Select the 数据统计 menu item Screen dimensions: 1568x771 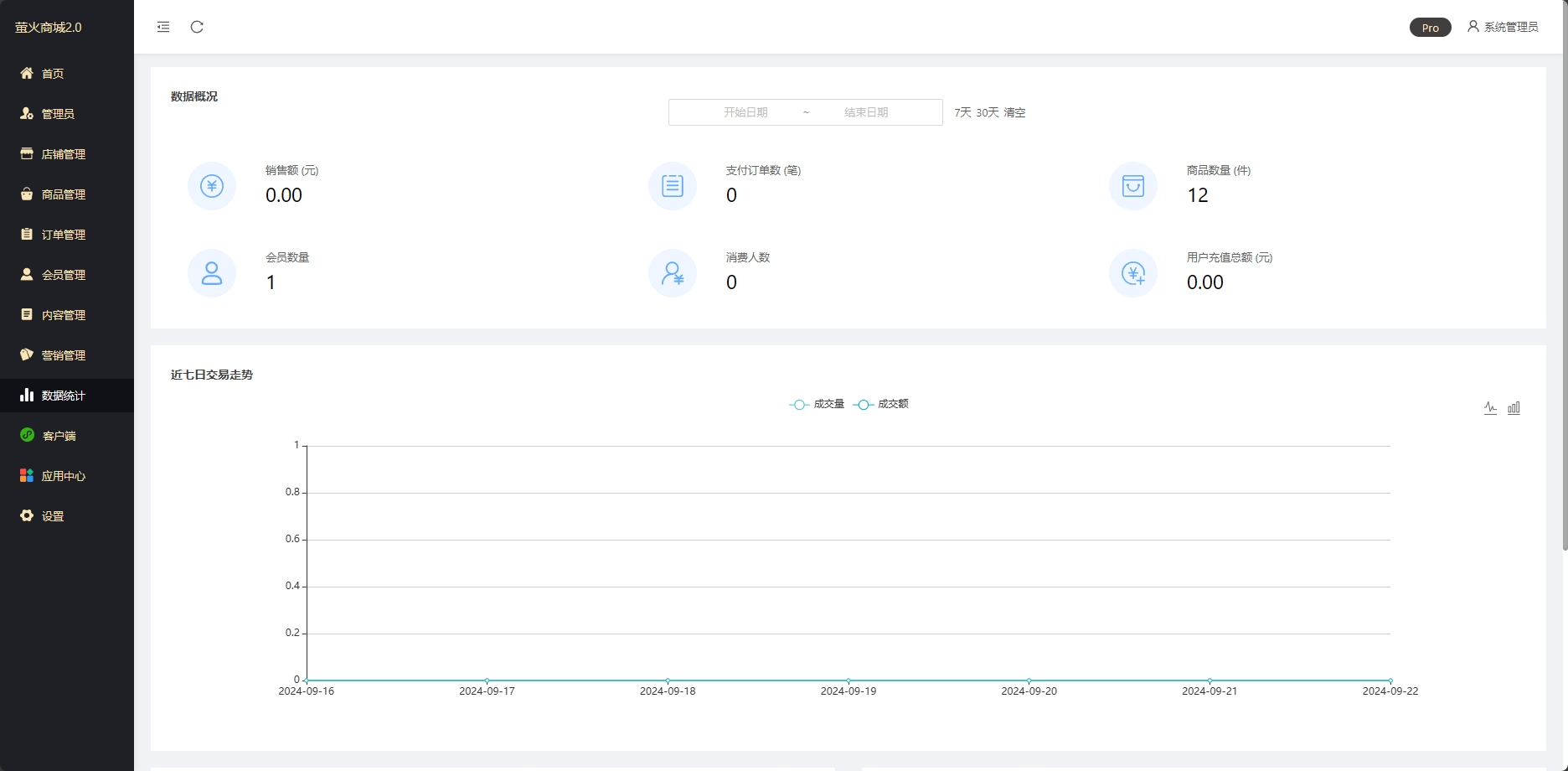tap(67, 396)
